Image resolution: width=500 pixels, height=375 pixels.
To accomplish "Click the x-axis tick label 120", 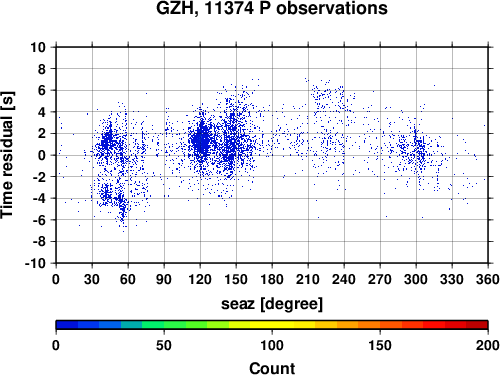I will click(200, 279).
